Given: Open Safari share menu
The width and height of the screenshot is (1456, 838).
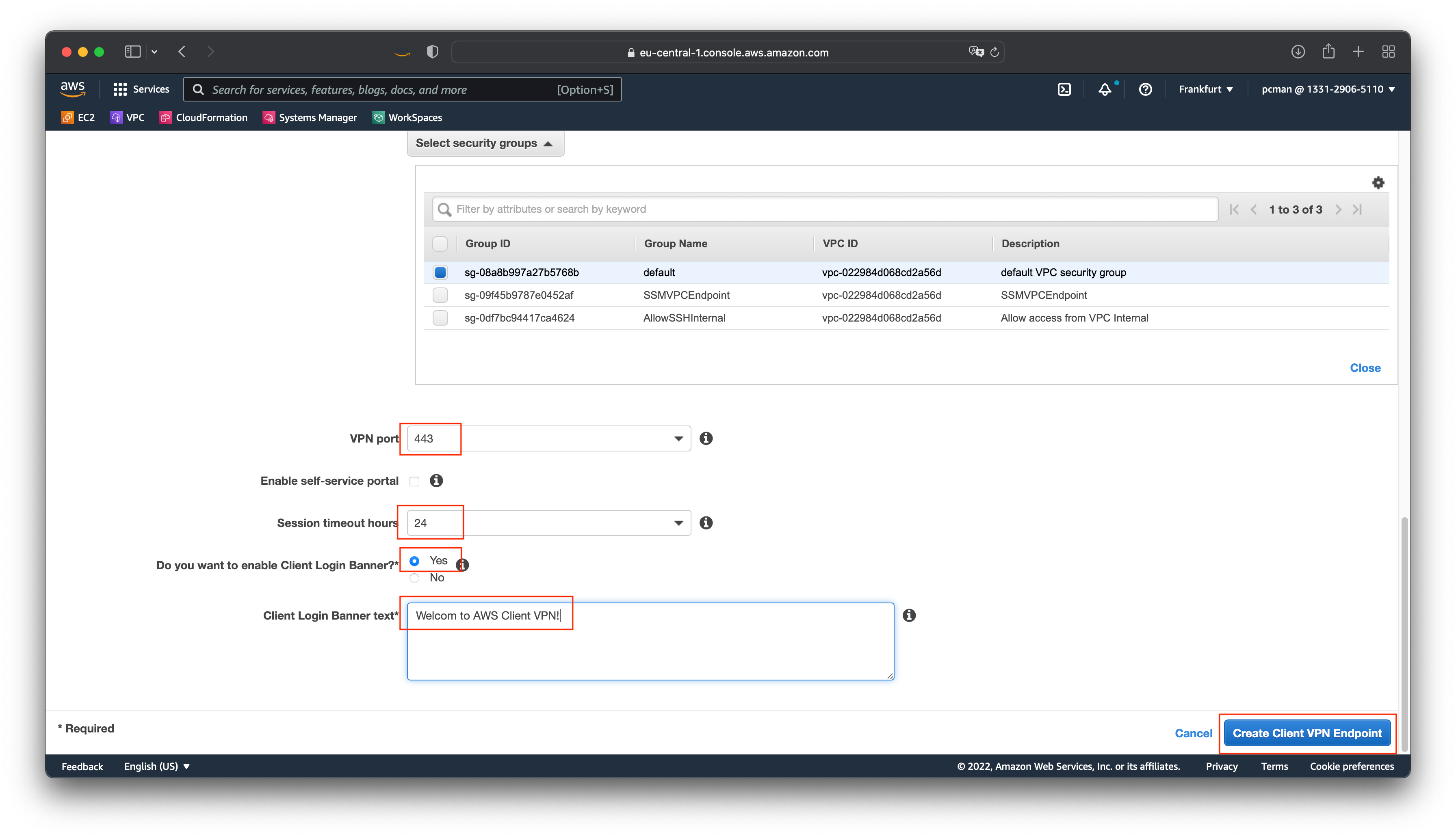Looking at the screenshot, I should (x=1328, y=51).
